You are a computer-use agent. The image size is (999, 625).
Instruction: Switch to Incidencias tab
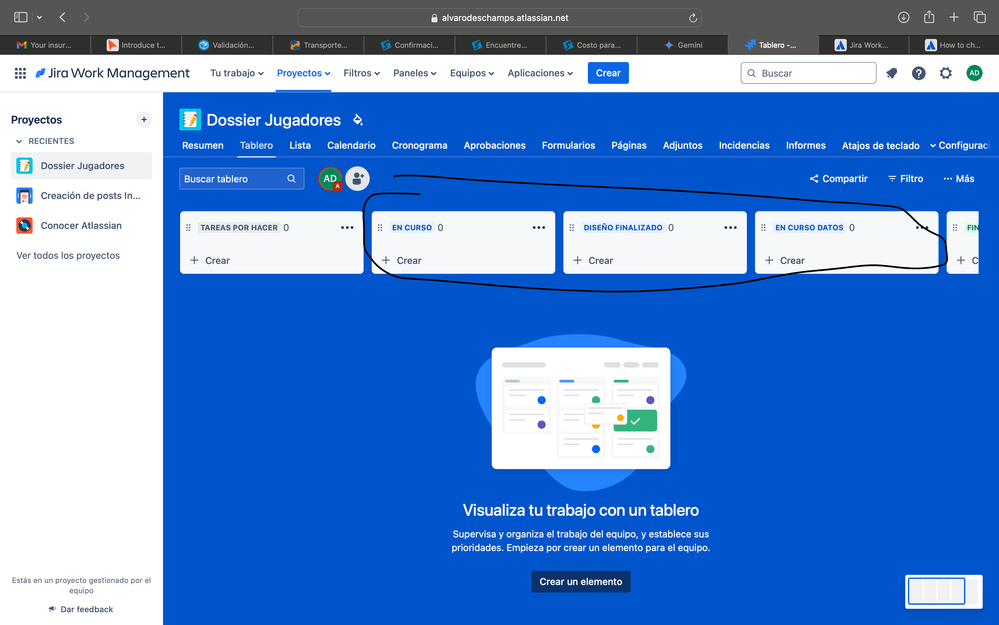[744, 146]
